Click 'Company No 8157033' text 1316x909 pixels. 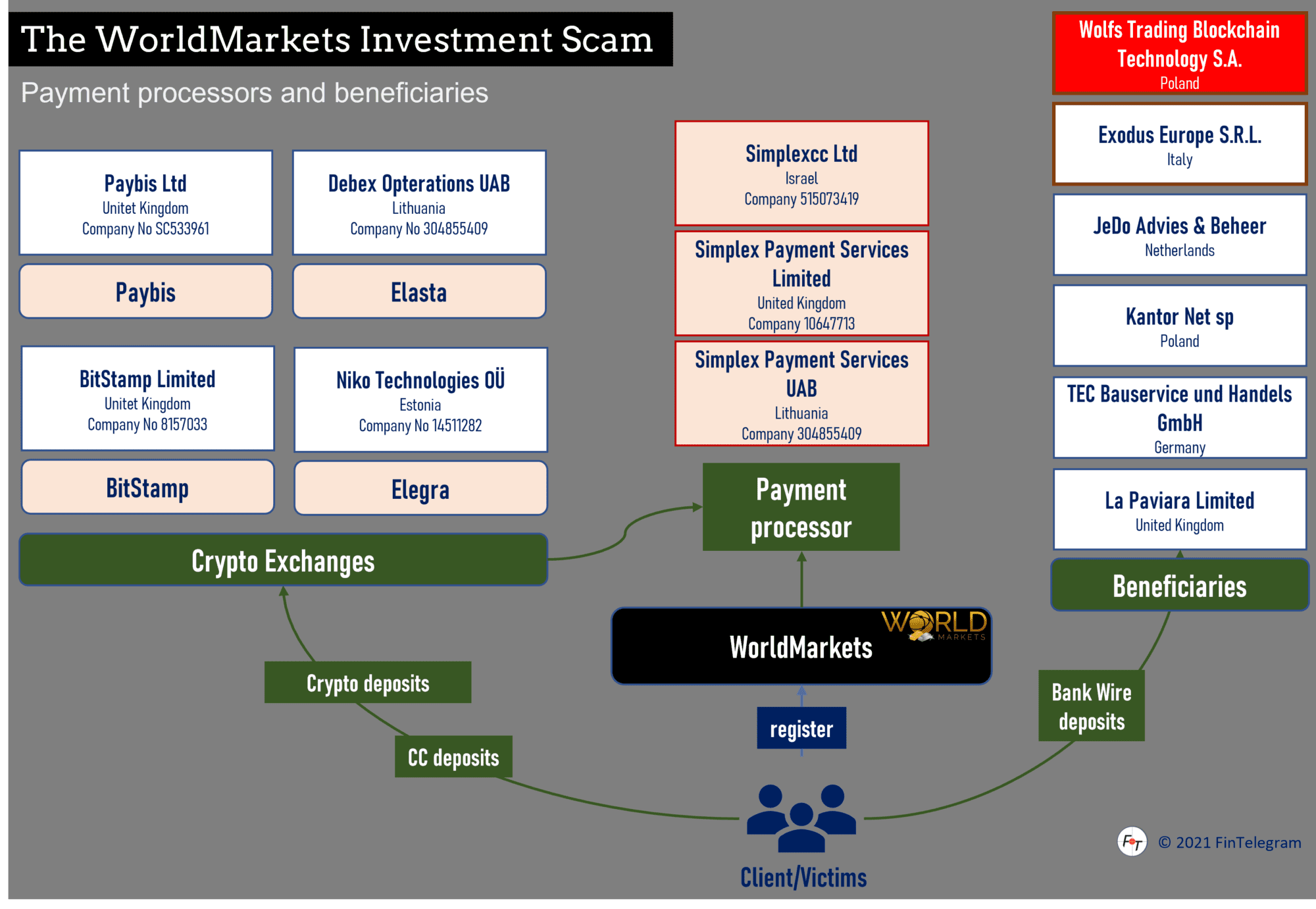pyautogui.click(x=147, y=425)
